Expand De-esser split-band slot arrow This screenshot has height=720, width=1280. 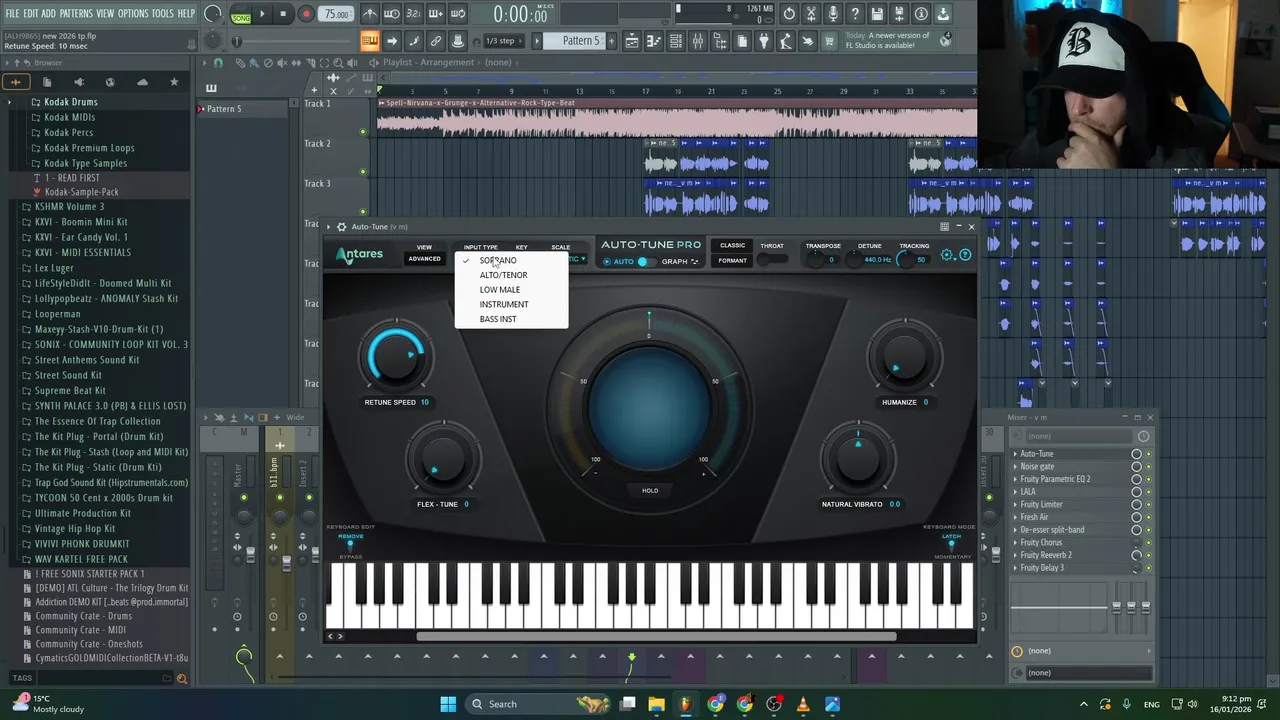click(1015, 530)
